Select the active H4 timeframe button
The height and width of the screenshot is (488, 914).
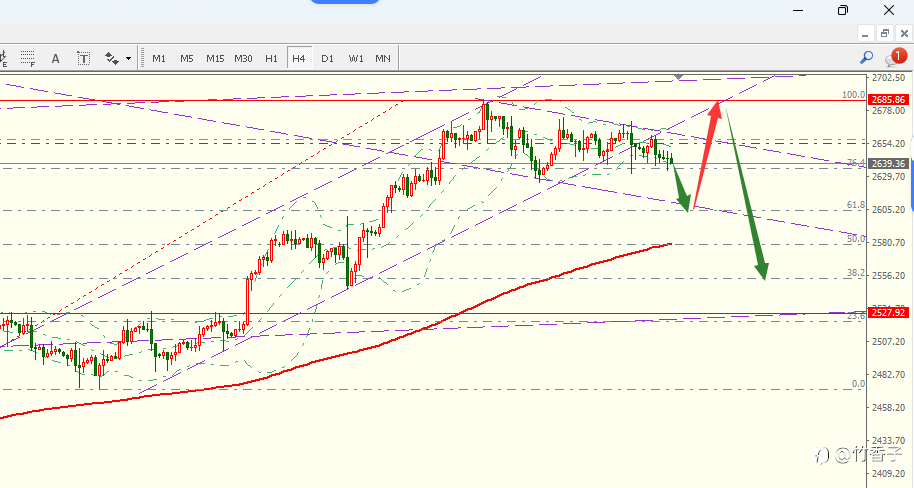pos(299,58)
